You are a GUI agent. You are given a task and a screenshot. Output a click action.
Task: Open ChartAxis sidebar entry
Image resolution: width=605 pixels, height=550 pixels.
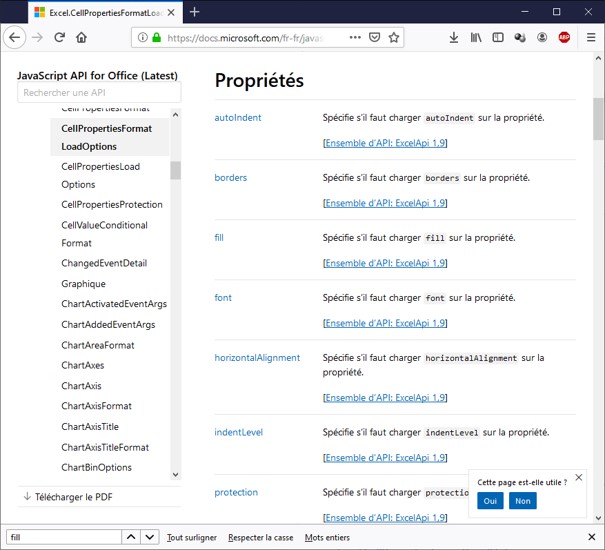[81, 386]
